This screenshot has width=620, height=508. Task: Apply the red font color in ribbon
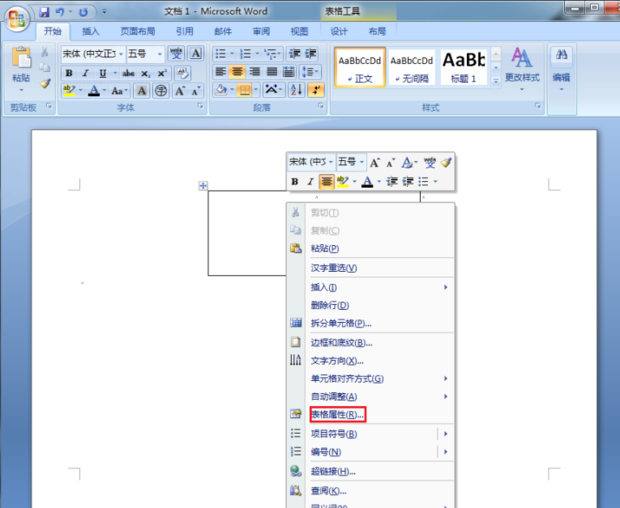pos(94,91)
